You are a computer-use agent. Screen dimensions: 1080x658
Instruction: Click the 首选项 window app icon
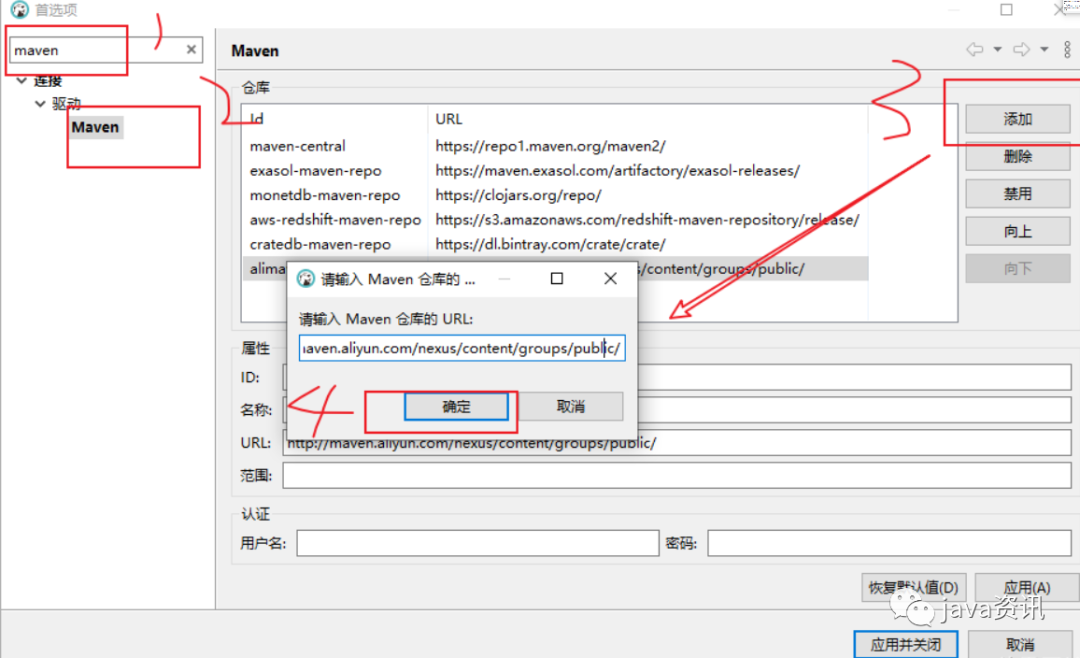point(20,10)
